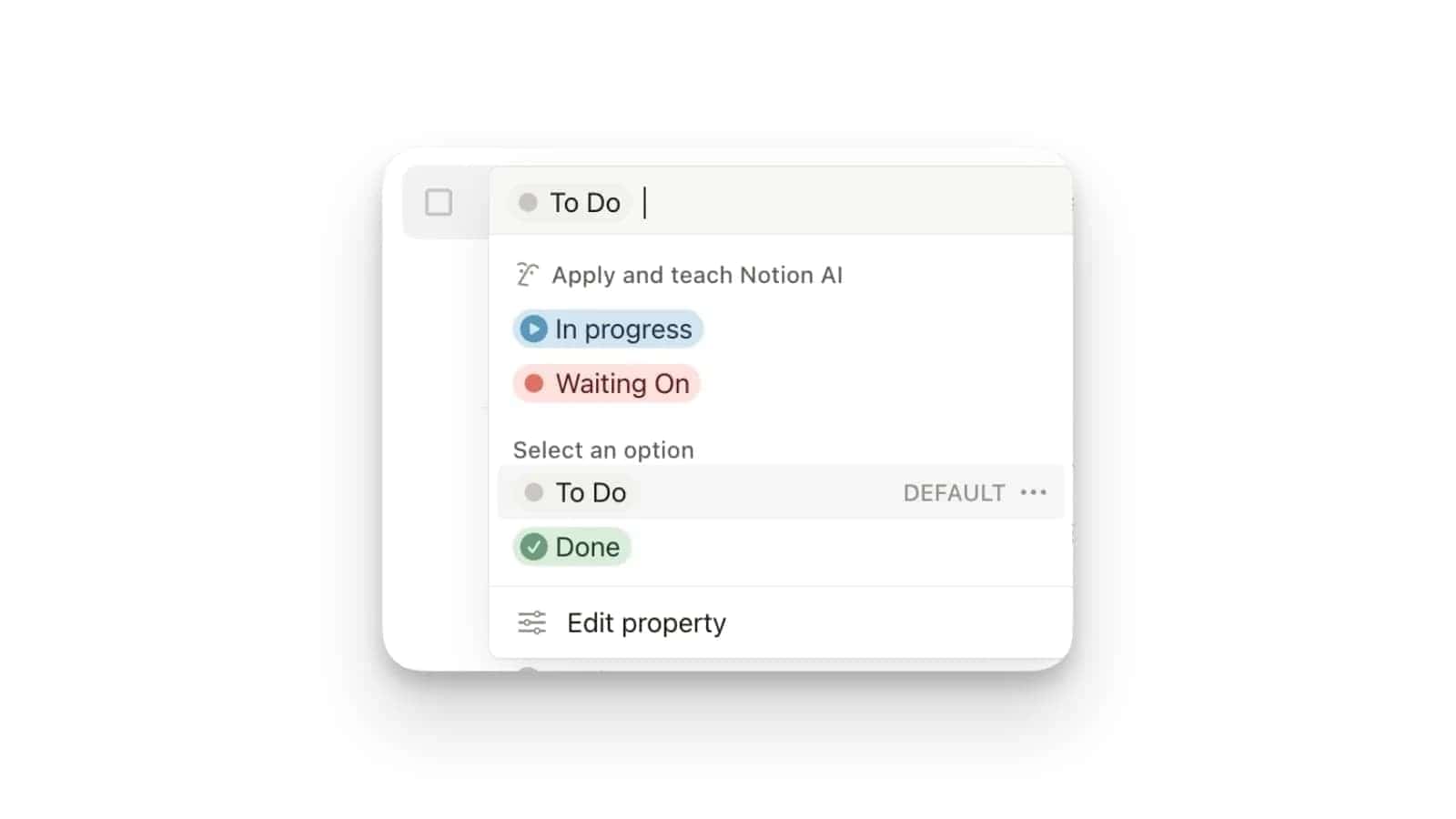Choose Apply and teach Notion AI

pyautogui.click(x=696, y=274)
